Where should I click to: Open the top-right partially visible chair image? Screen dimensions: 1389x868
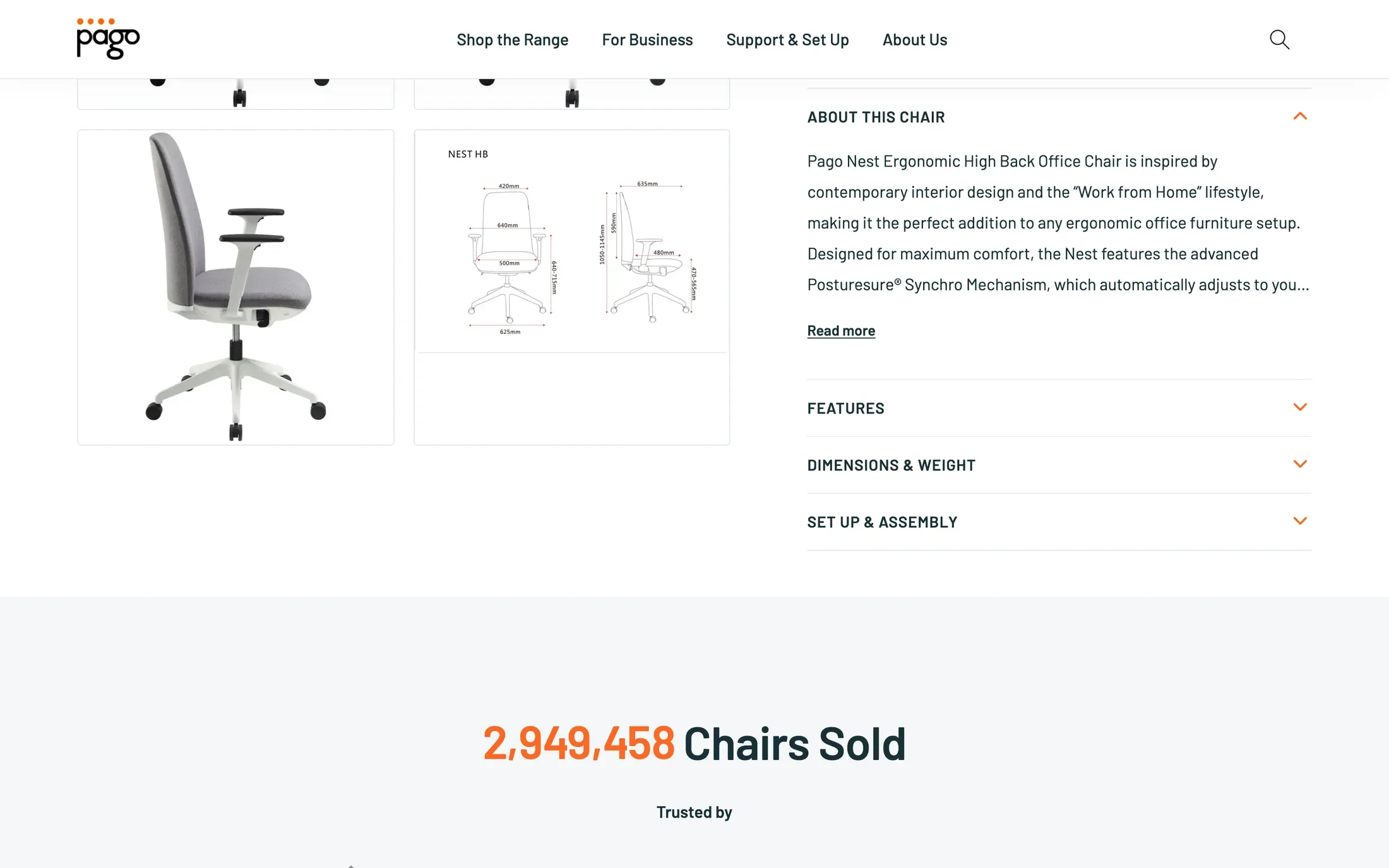[571, 93]
